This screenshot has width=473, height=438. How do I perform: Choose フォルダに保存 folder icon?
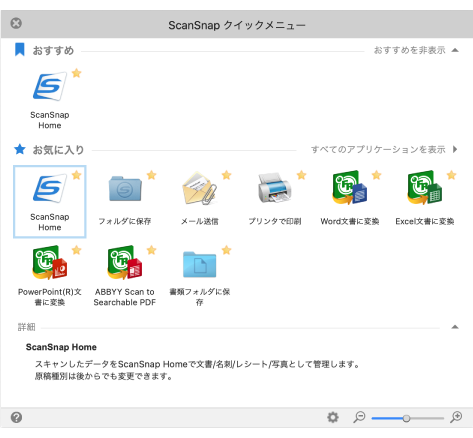click(x=125, y=189)
